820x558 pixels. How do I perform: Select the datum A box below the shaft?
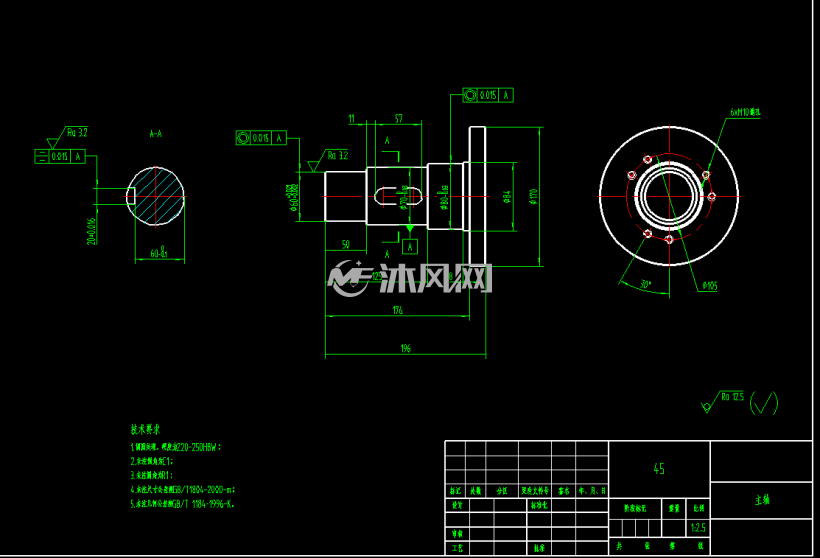point(410,246)
